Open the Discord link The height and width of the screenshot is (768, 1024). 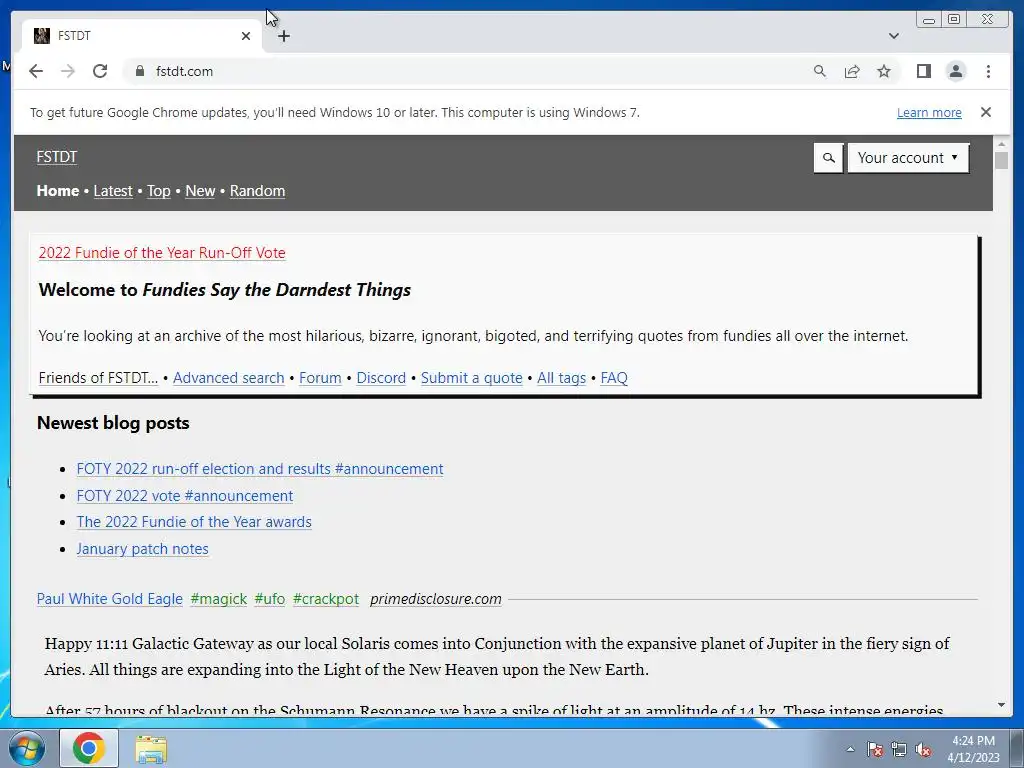pyautogui.click(x=381, y=377)
